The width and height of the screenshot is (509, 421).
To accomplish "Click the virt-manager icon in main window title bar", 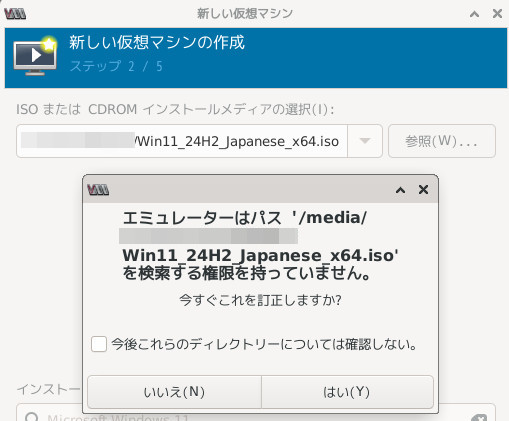I will (15, 14).
